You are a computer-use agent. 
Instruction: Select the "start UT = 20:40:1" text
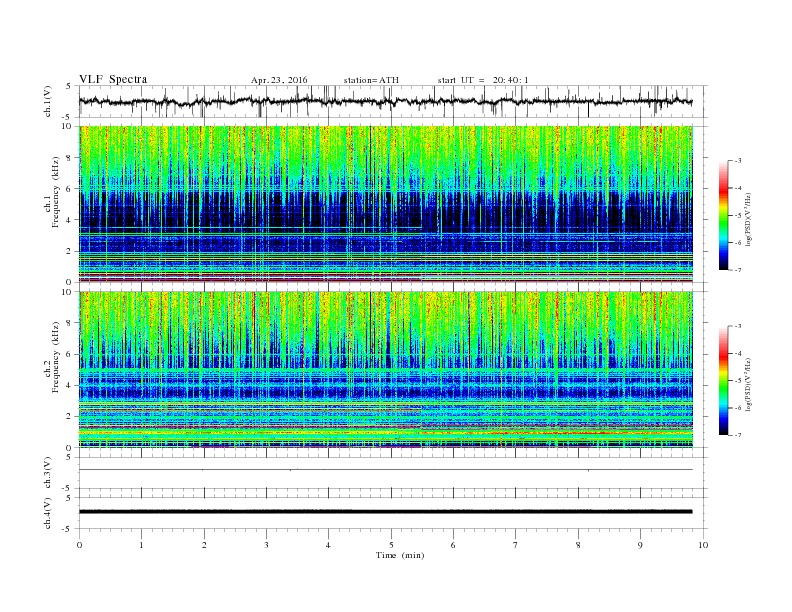coord(483,80)
